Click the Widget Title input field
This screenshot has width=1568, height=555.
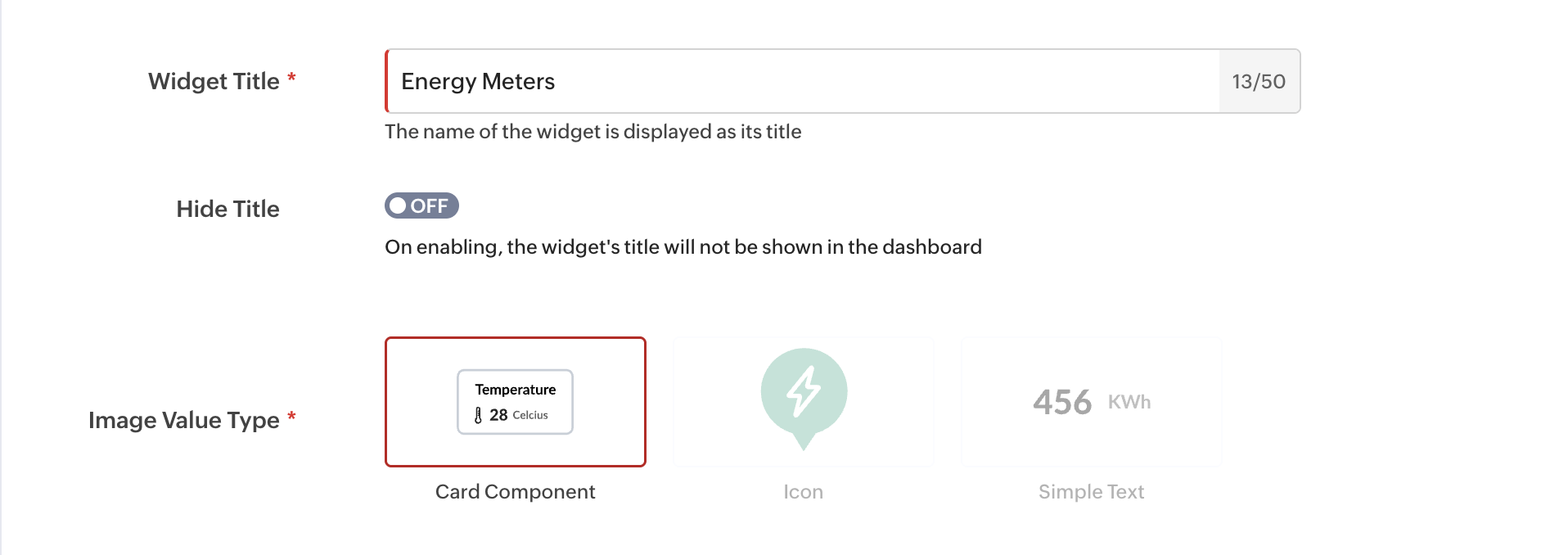(x=802, y=81)
